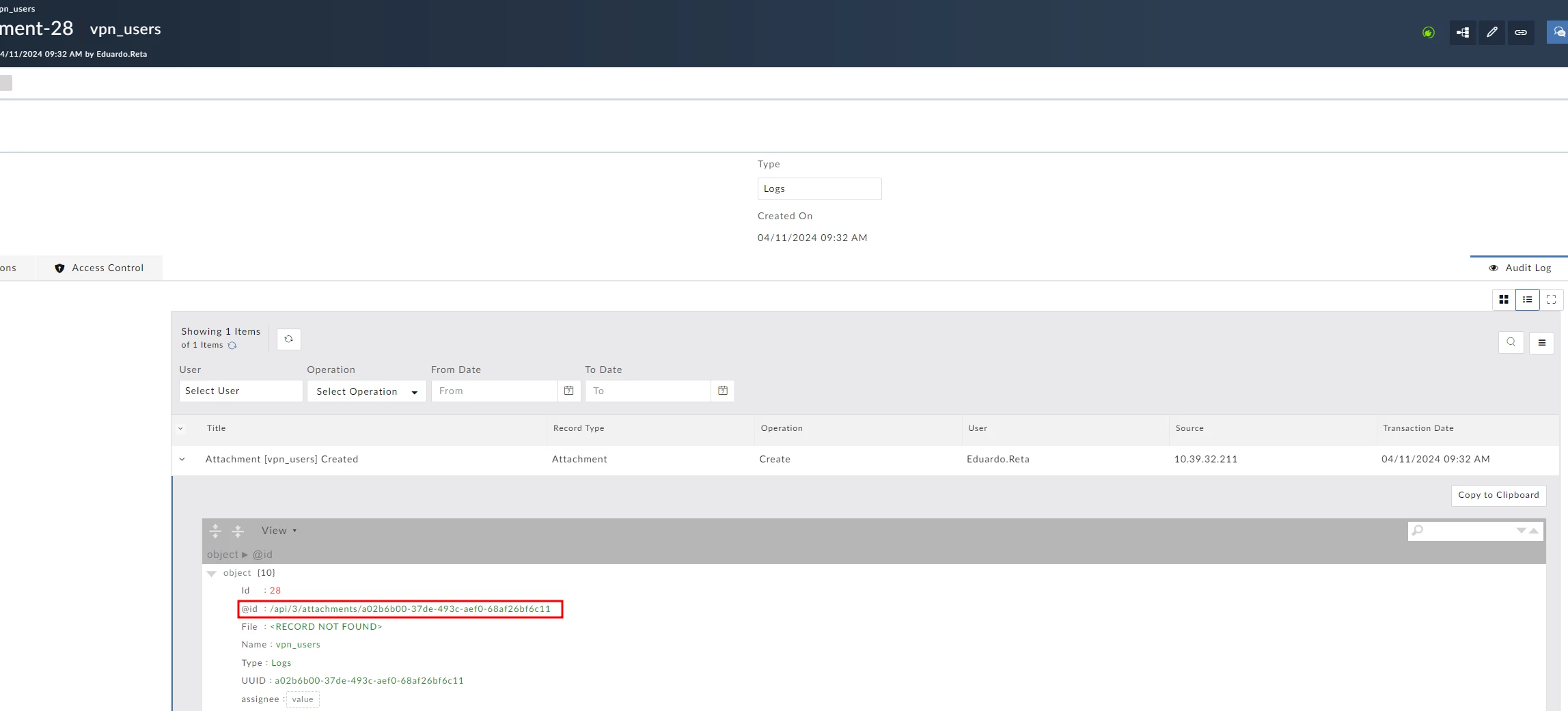Switch to the Access Control tab
This screenshot has height=711, width=1568.
click(x=100, y=268)
